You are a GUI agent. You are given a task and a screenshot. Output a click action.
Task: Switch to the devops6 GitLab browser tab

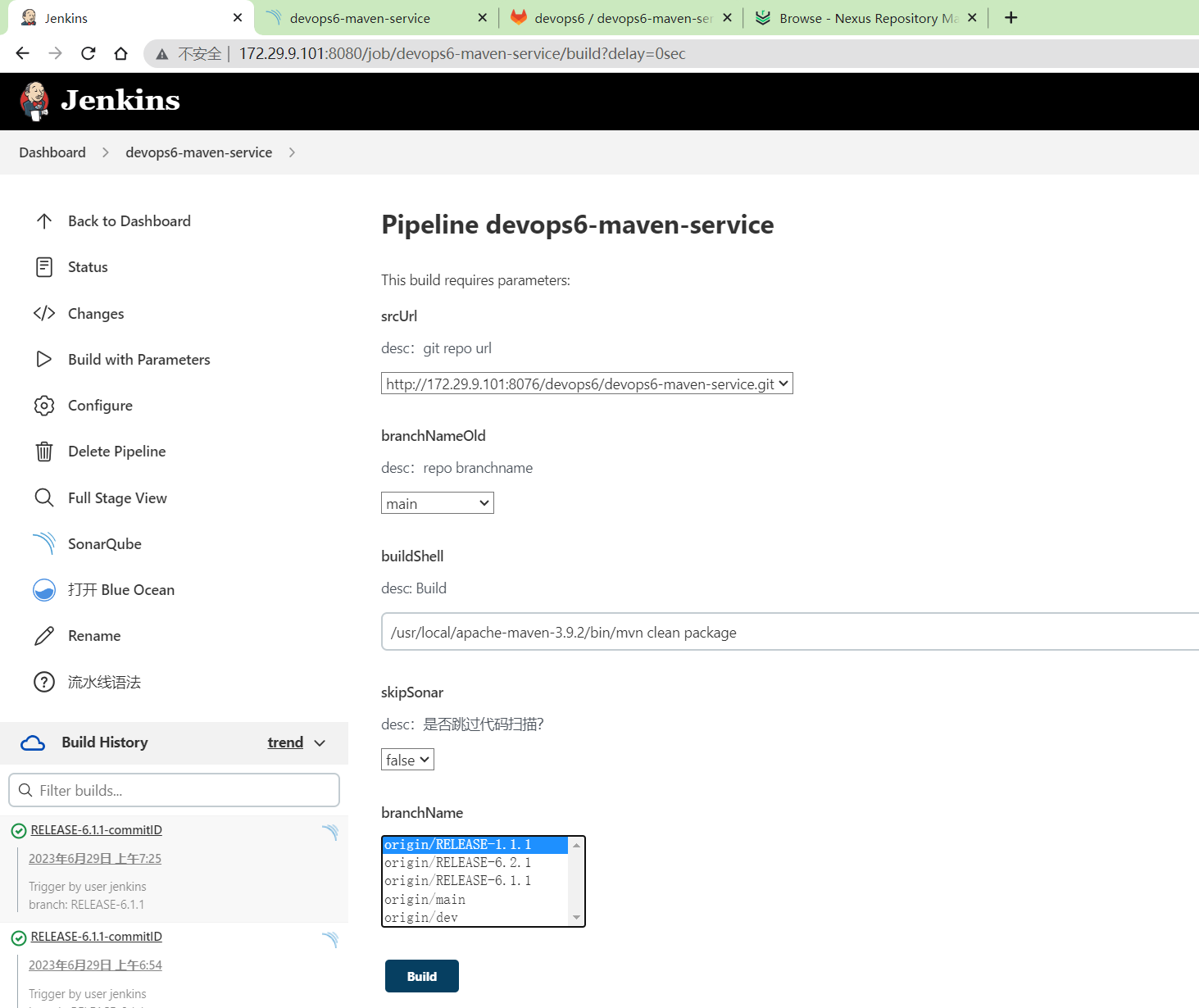[621, 18]
